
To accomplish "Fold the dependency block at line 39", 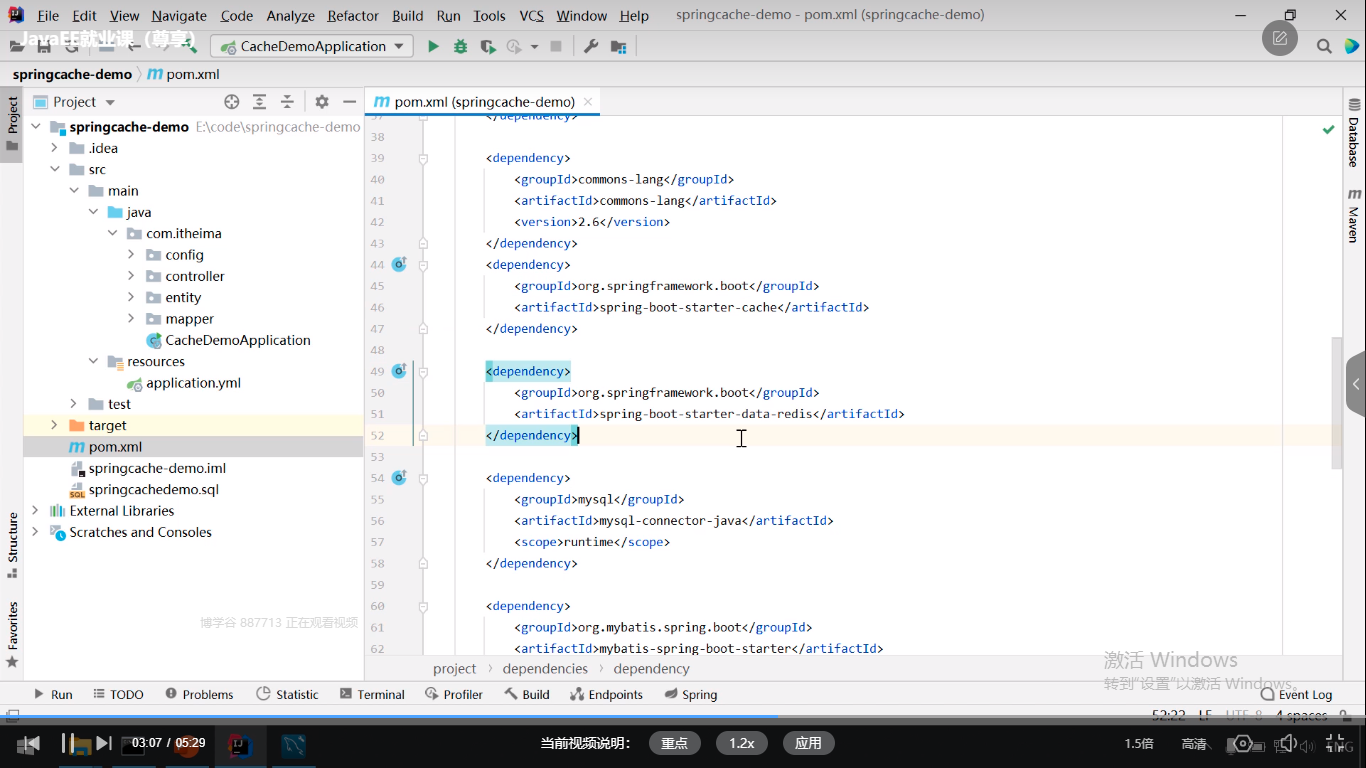I will pos(423,158).
